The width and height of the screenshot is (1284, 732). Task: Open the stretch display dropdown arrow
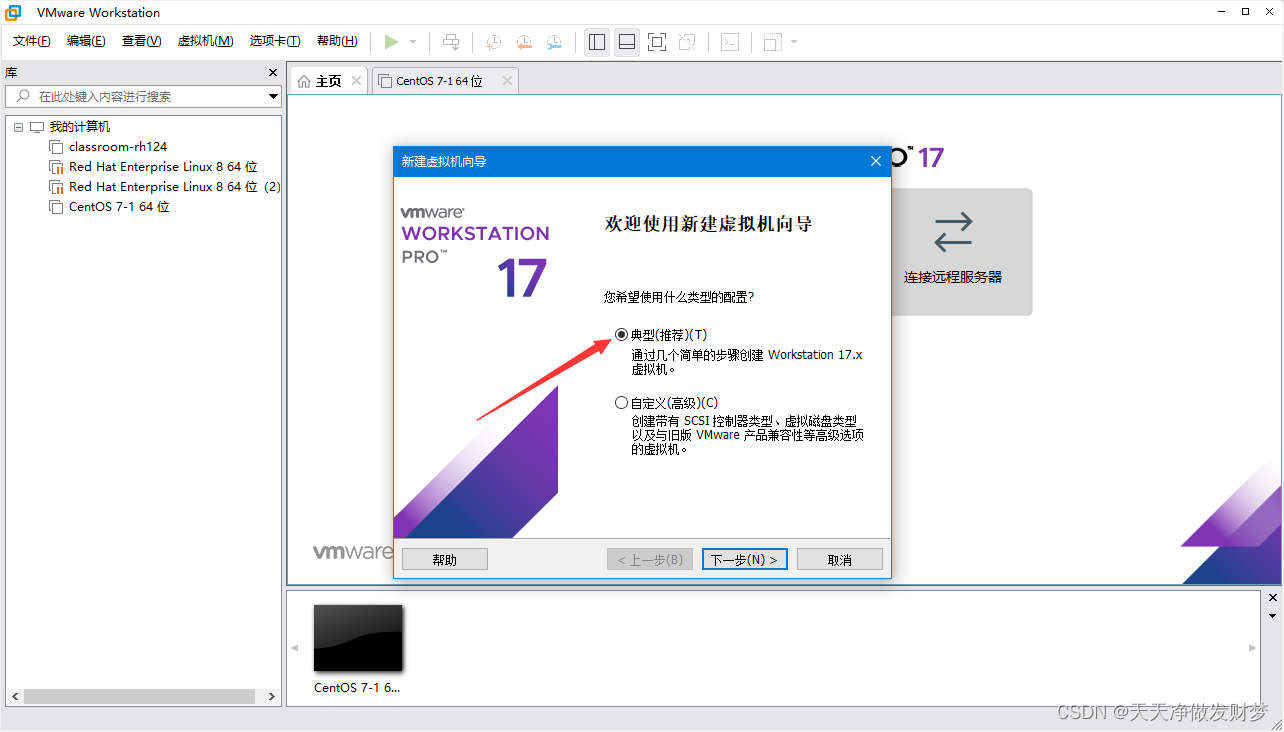tap(794, 42)
